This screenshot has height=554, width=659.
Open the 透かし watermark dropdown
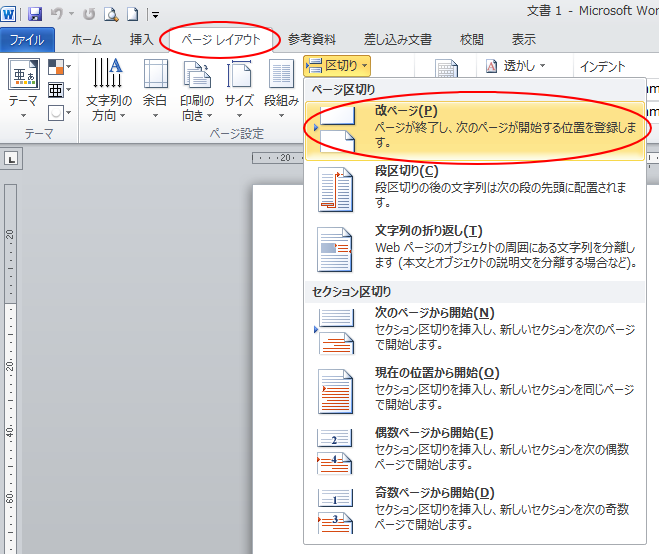point(516,66)
